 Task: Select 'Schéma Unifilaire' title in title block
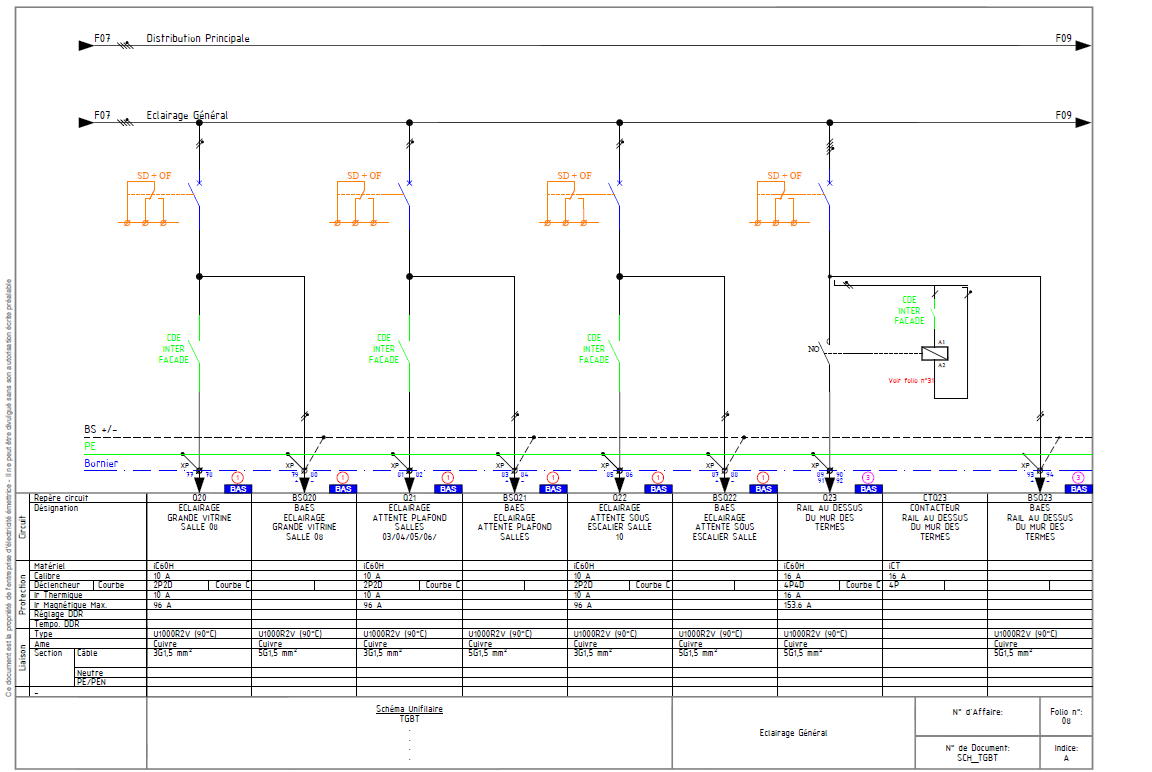409,709
